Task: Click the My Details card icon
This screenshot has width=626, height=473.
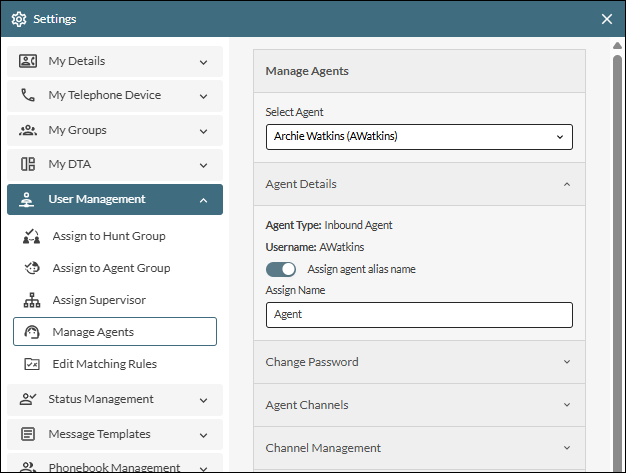Action: click(x=28, y=62)
